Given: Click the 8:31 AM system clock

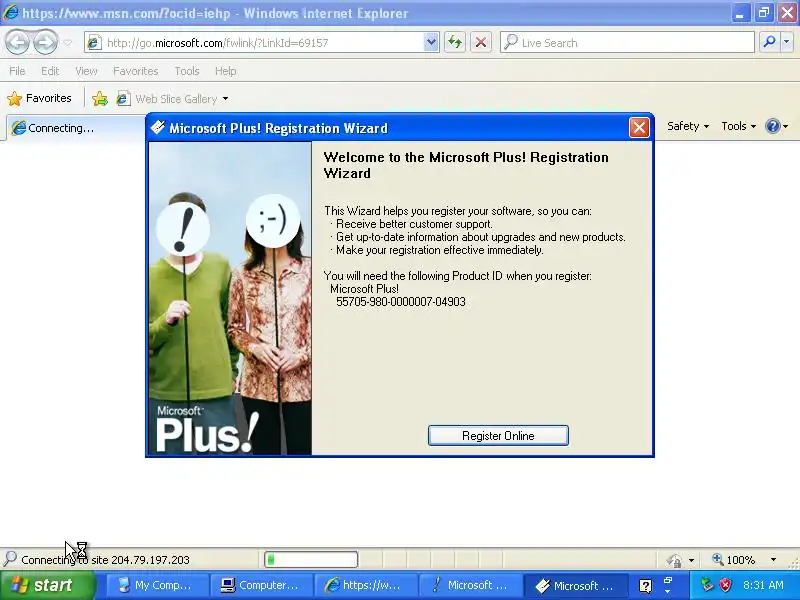Looking at the screenshot, I should coord(763,585).
